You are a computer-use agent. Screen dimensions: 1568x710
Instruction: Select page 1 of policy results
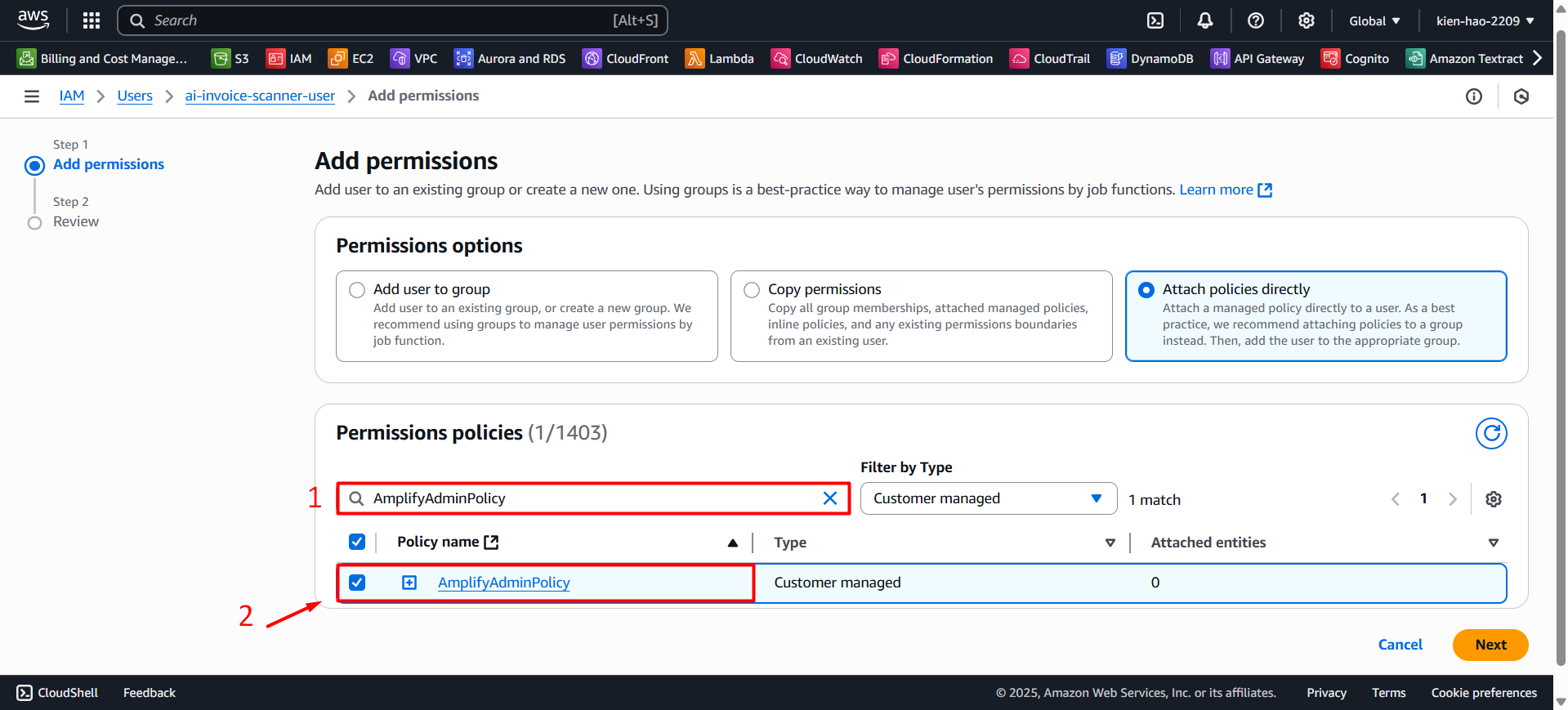(x=1423, y=498)
